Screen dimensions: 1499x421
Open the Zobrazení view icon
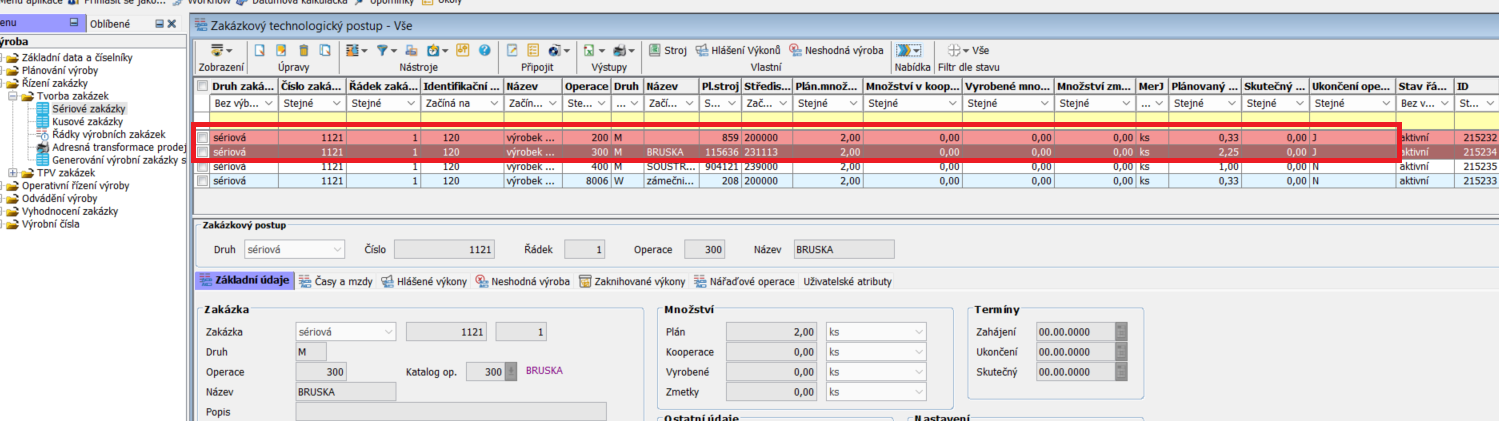coord(217,50)
